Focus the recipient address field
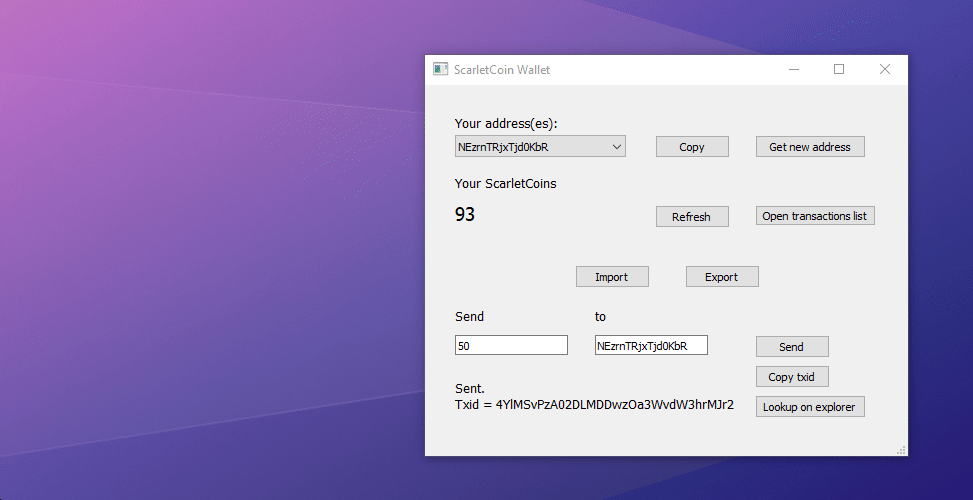This screenshot has height=500, width=973. coord(651,346)
